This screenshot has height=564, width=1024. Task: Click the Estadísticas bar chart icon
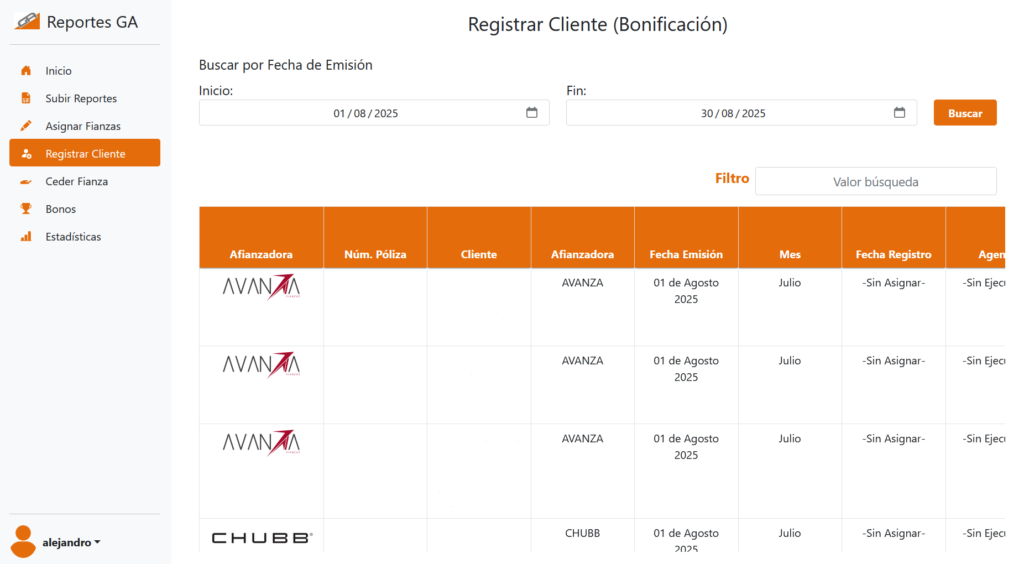tap(26, 237)
